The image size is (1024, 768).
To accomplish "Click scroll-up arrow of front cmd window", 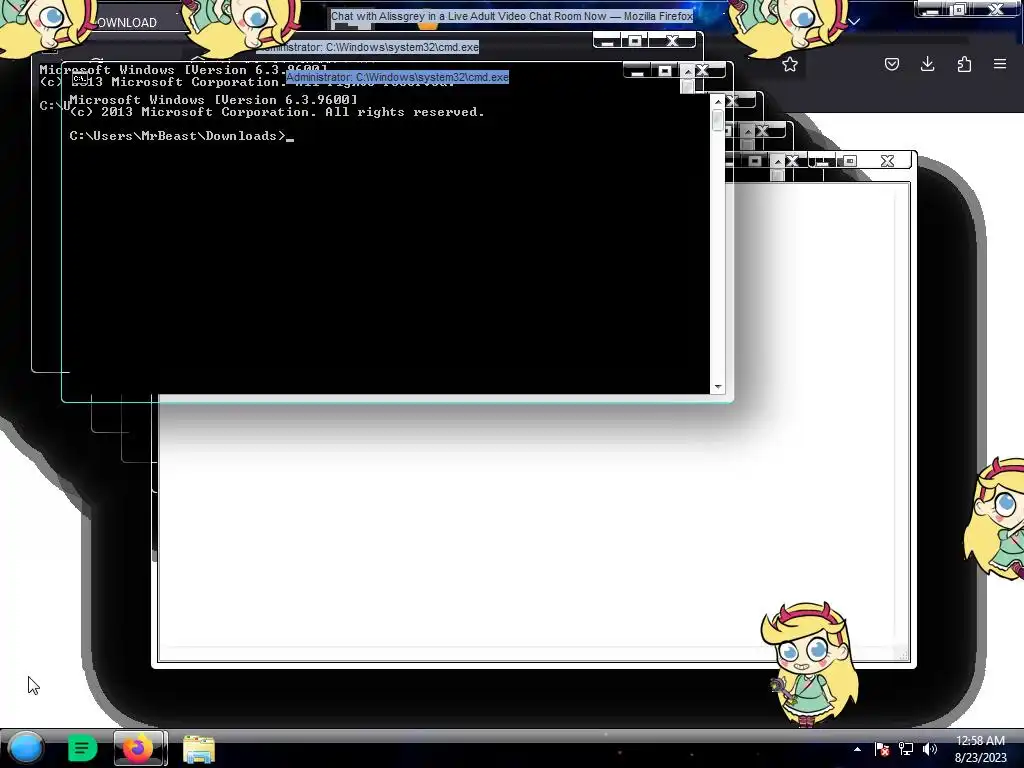I will pos(718,102).
